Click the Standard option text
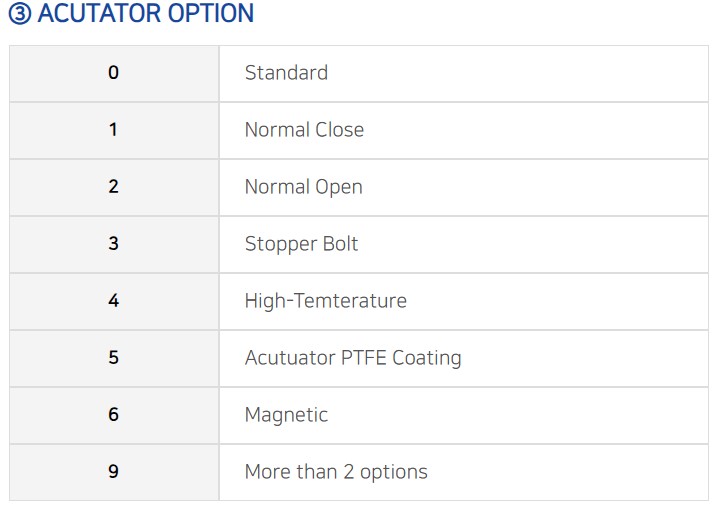718x508 pixels. click(286, 73)
